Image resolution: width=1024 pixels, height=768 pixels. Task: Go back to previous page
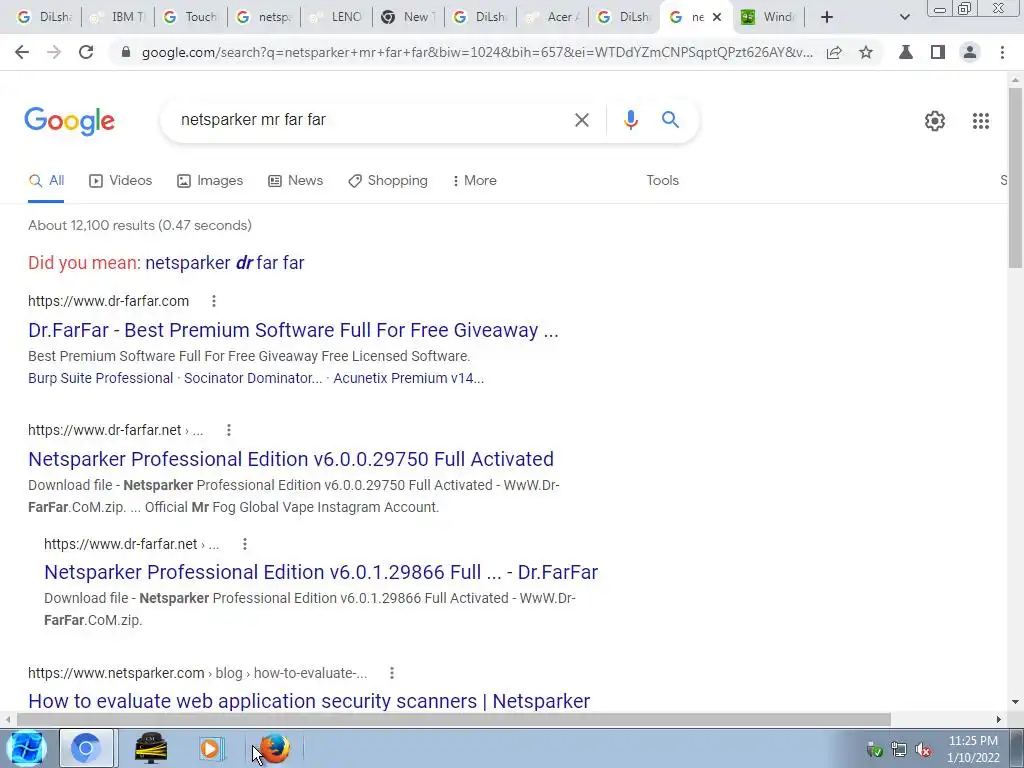click(x=22, y=52)
